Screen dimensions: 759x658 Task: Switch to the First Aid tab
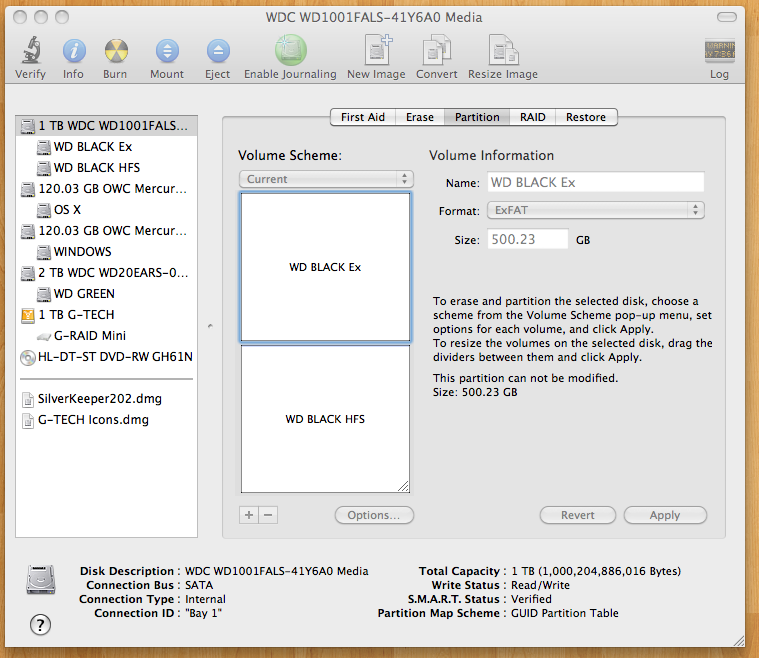pos(363,117)
